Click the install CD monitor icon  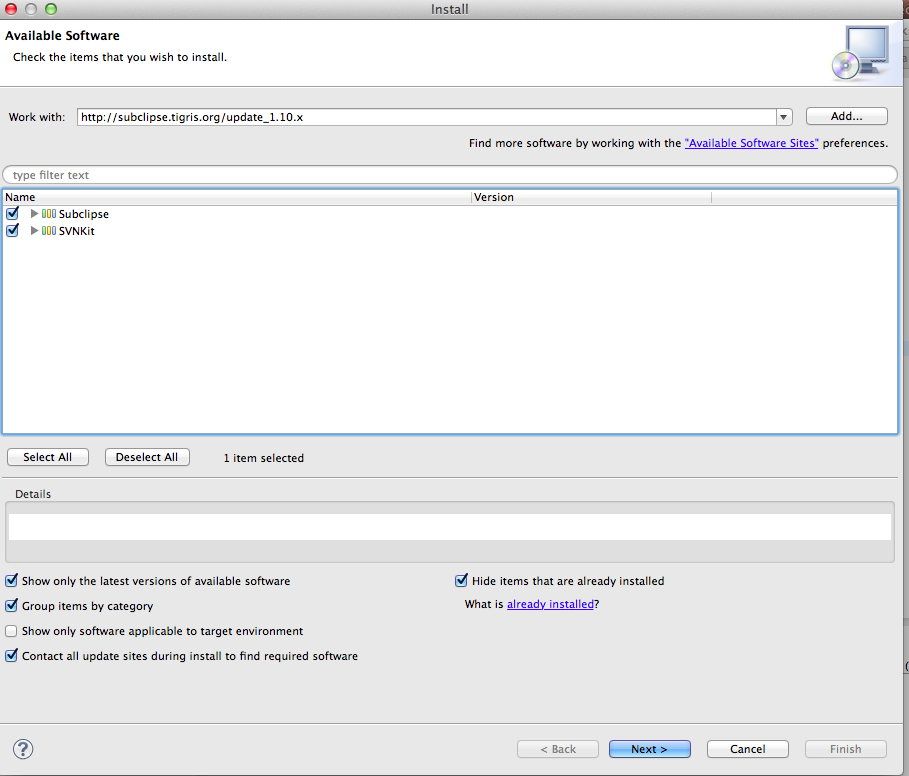(858, 53)
